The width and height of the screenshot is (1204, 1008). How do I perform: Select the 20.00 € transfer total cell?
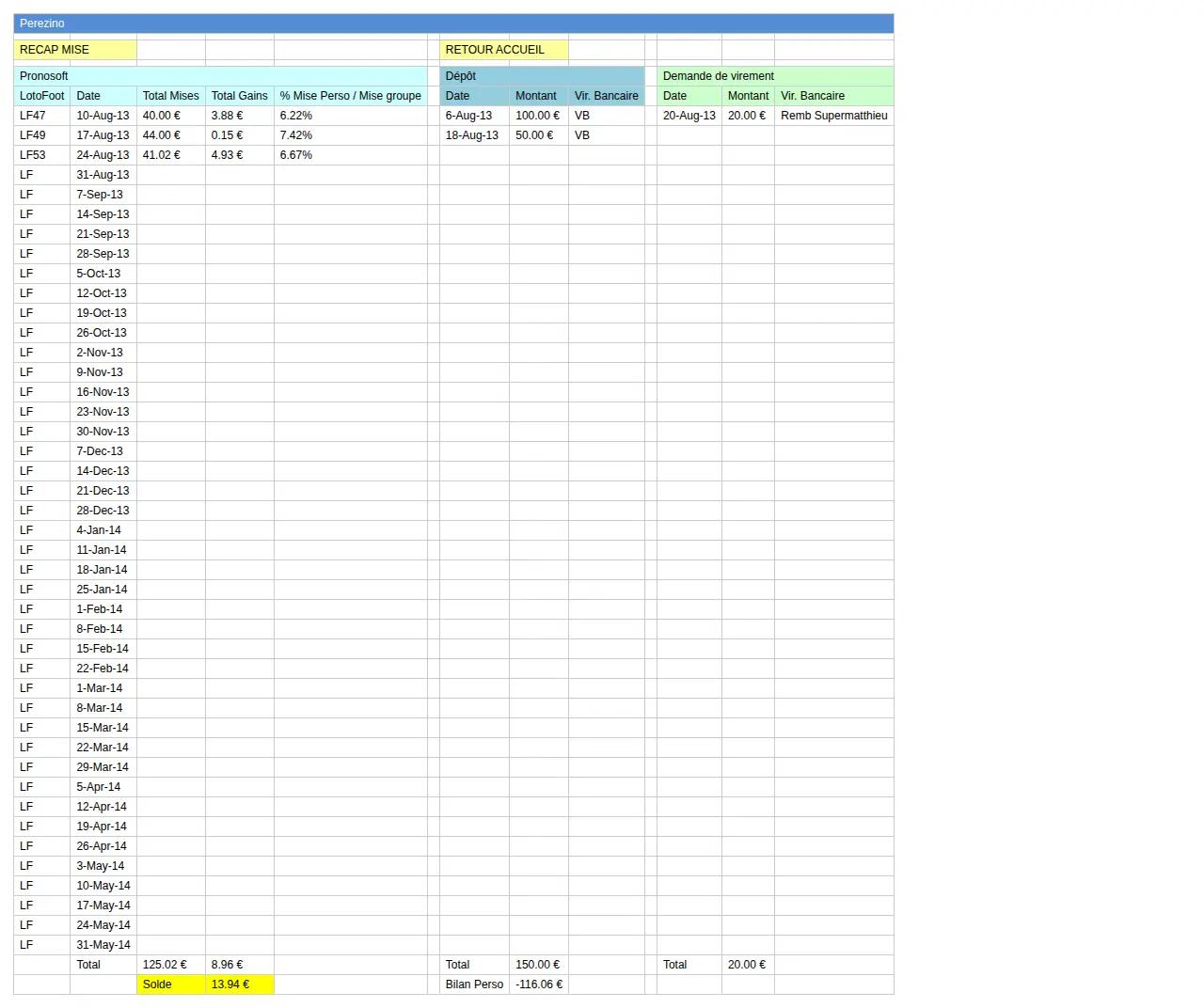pos(748,965)
